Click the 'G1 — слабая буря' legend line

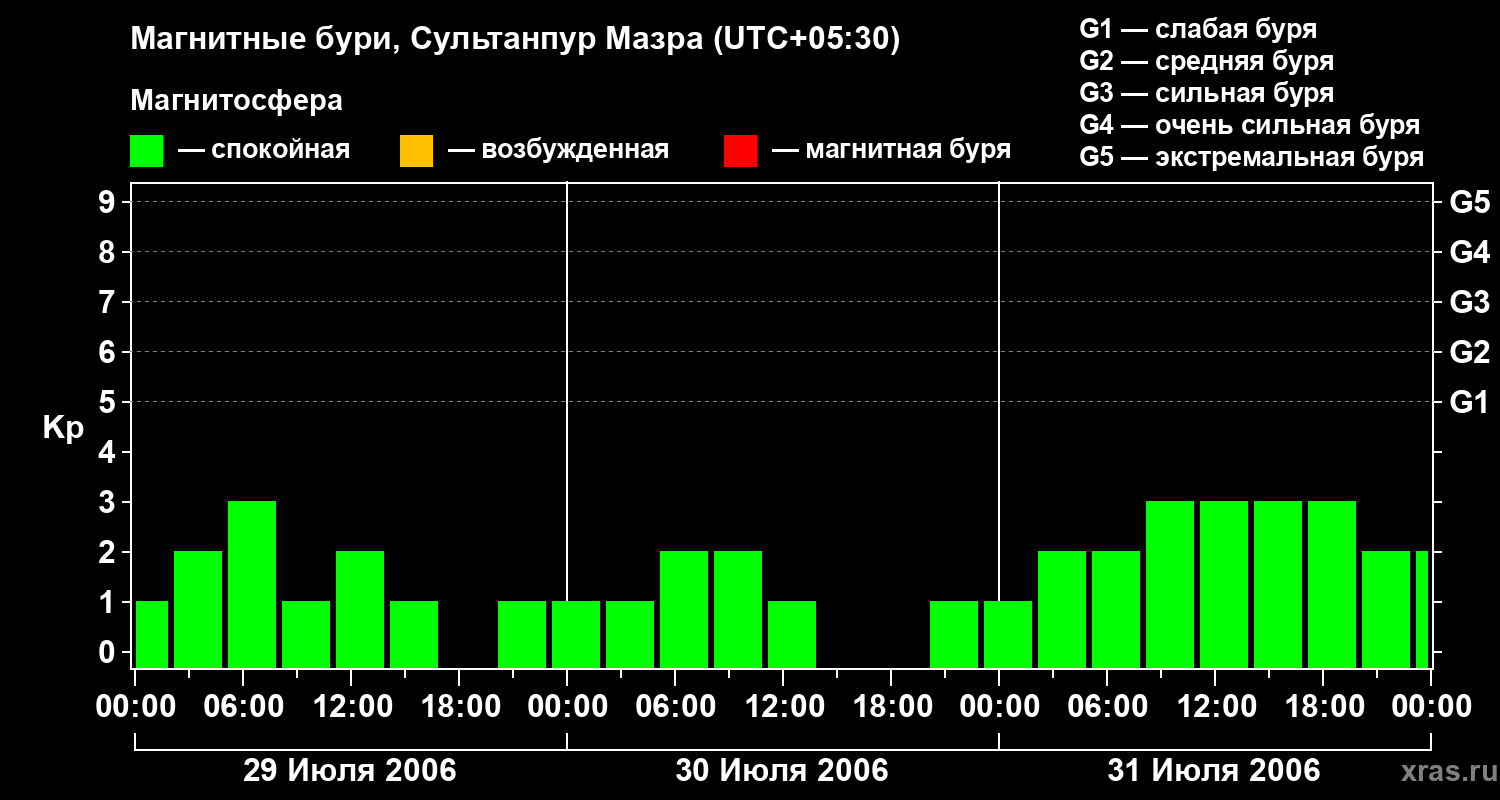pos(1198,29)
